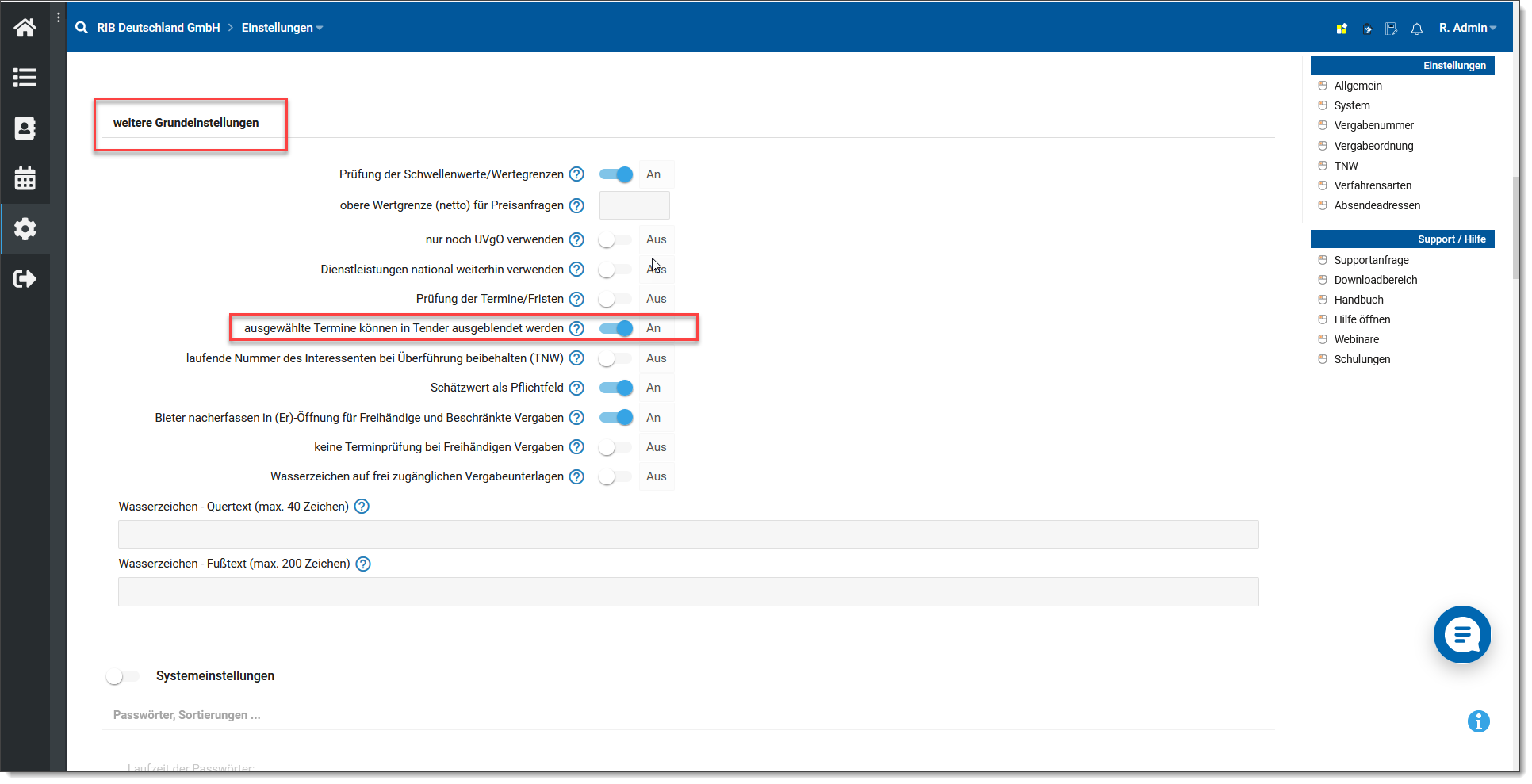This screenshot has width=1532, height=784.
Task: Open the Einstellungen breadcrumb dropdown
Action: (282, 28)
